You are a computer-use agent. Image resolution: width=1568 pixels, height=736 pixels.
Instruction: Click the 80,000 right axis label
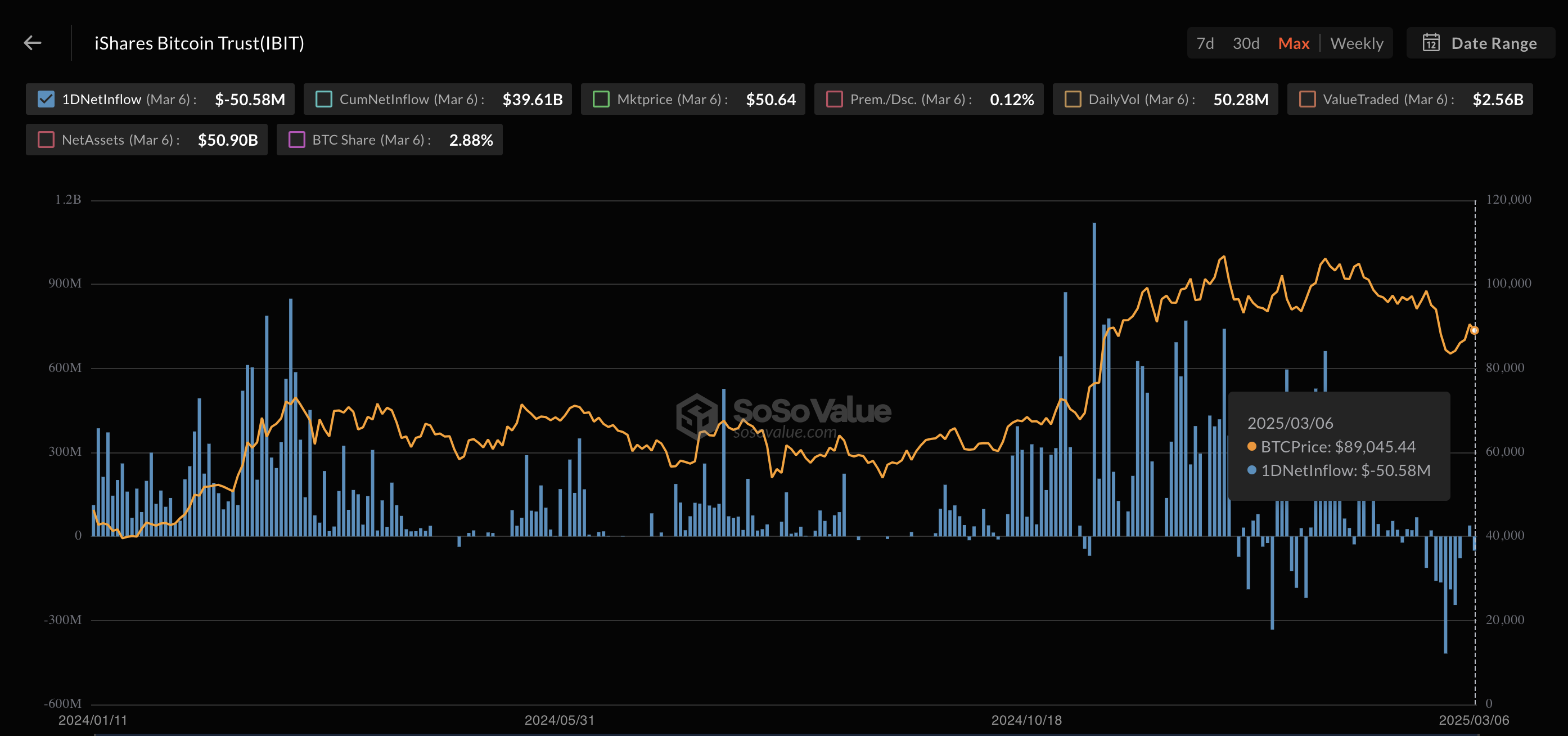pyautogui.click(x=1506, y=367)
